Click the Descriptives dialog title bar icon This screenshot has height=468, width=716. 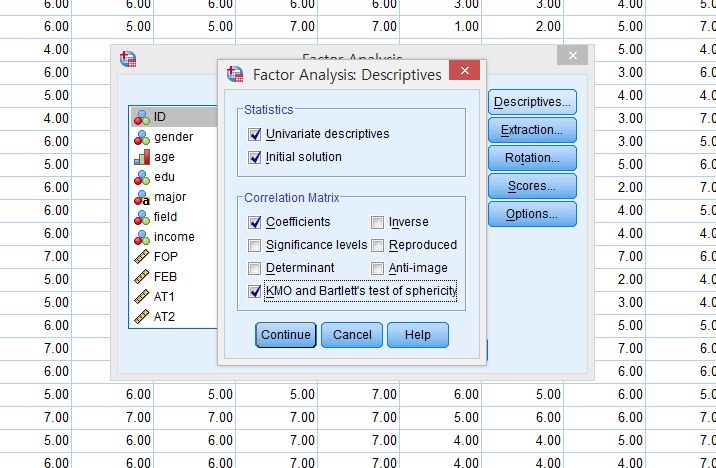pyautogui.click(x=235, y=74)
